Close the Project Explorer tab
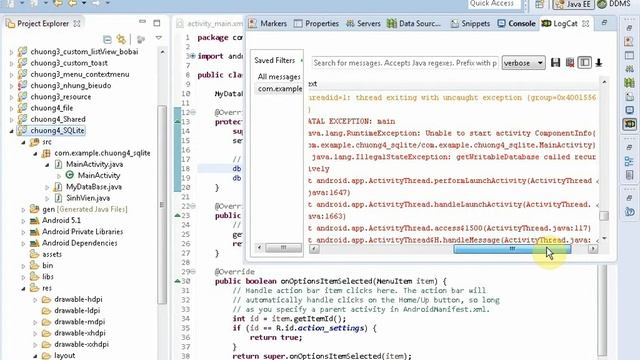This screenshot has height=360, width=640. [x=77, y=24]
